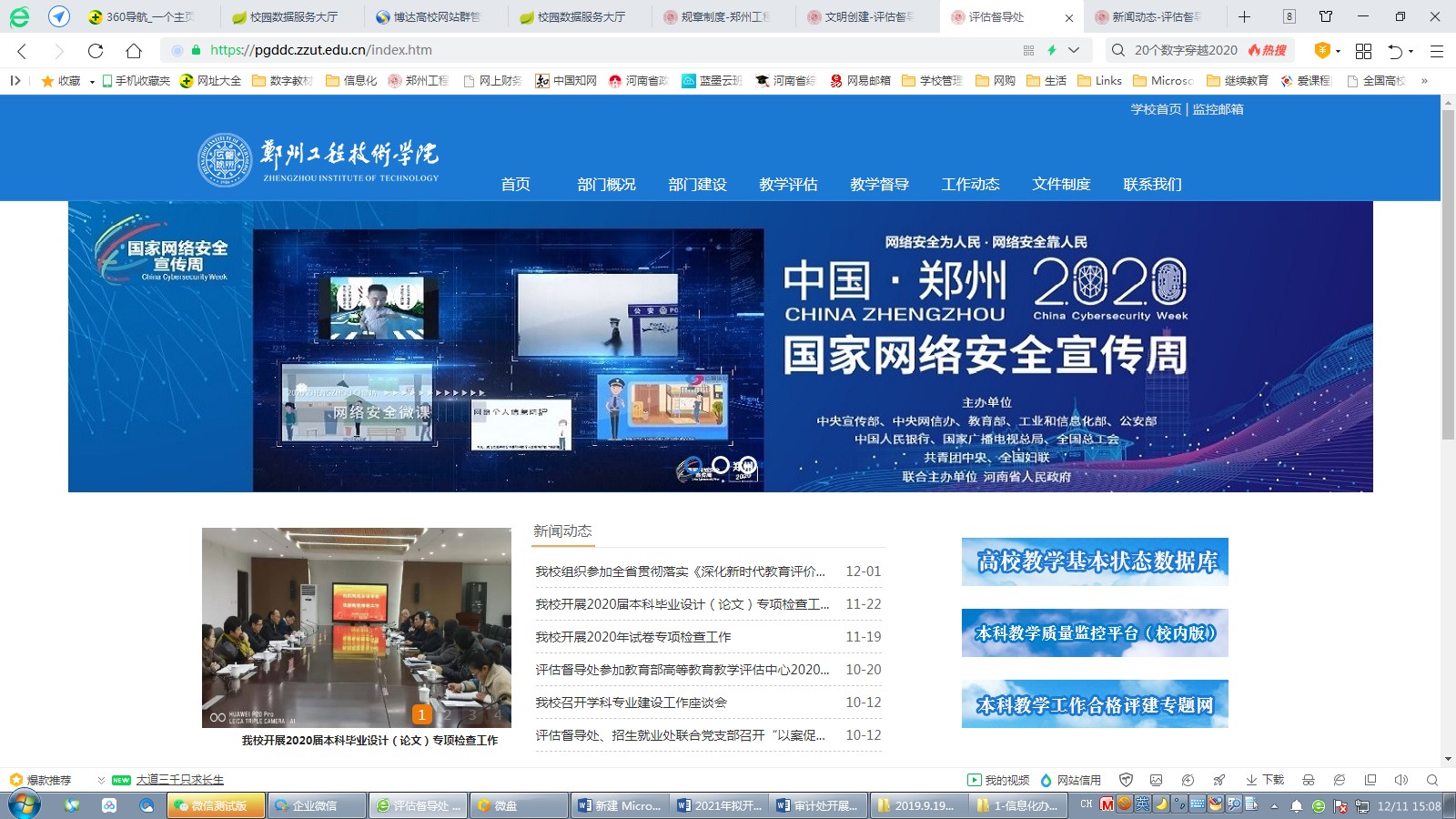Click the QR code icon in address bar
This screenshot has width=1456, height=819.
1028,51
